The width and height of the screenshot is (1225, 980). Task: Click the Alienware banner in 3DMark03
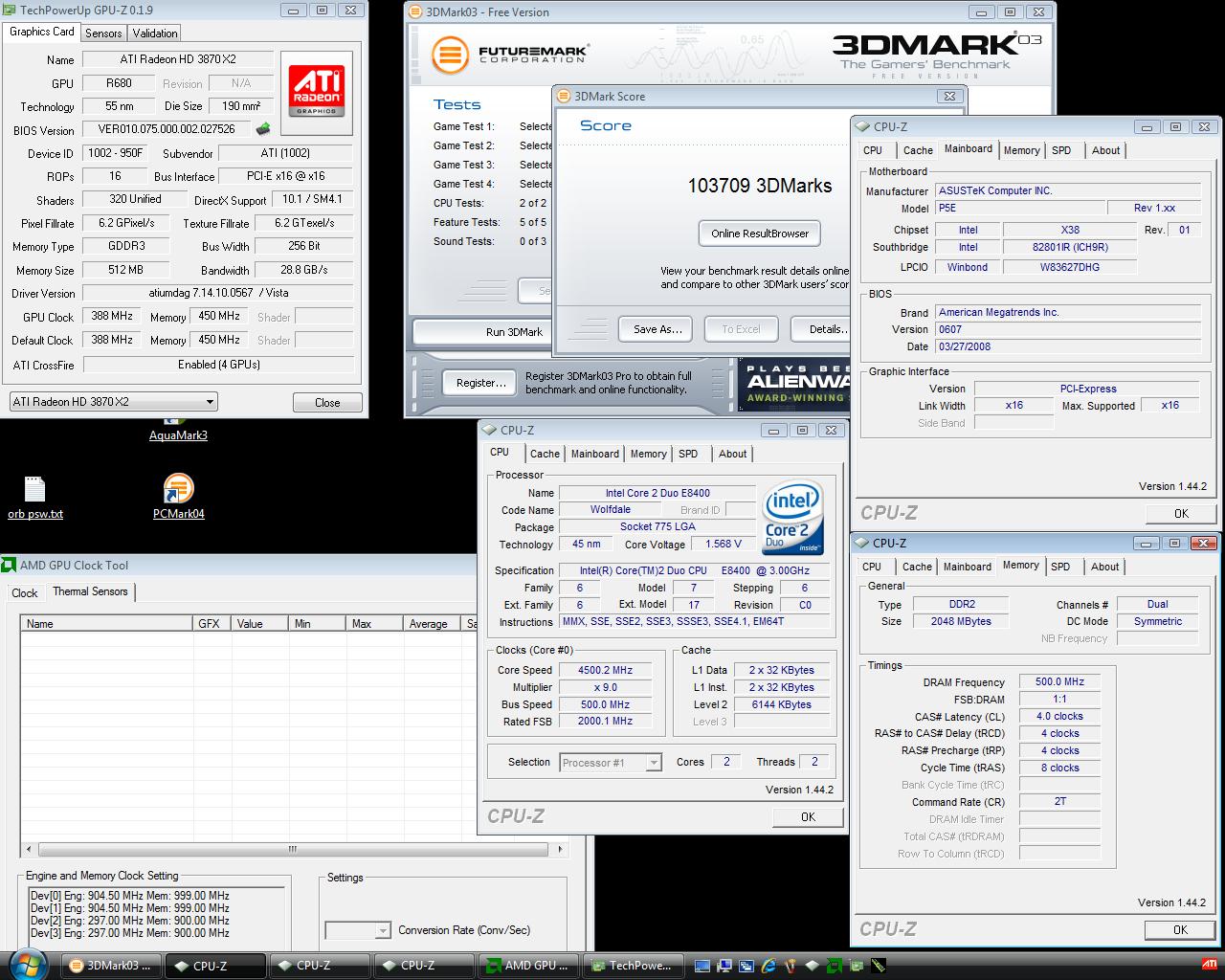[794, 385]
